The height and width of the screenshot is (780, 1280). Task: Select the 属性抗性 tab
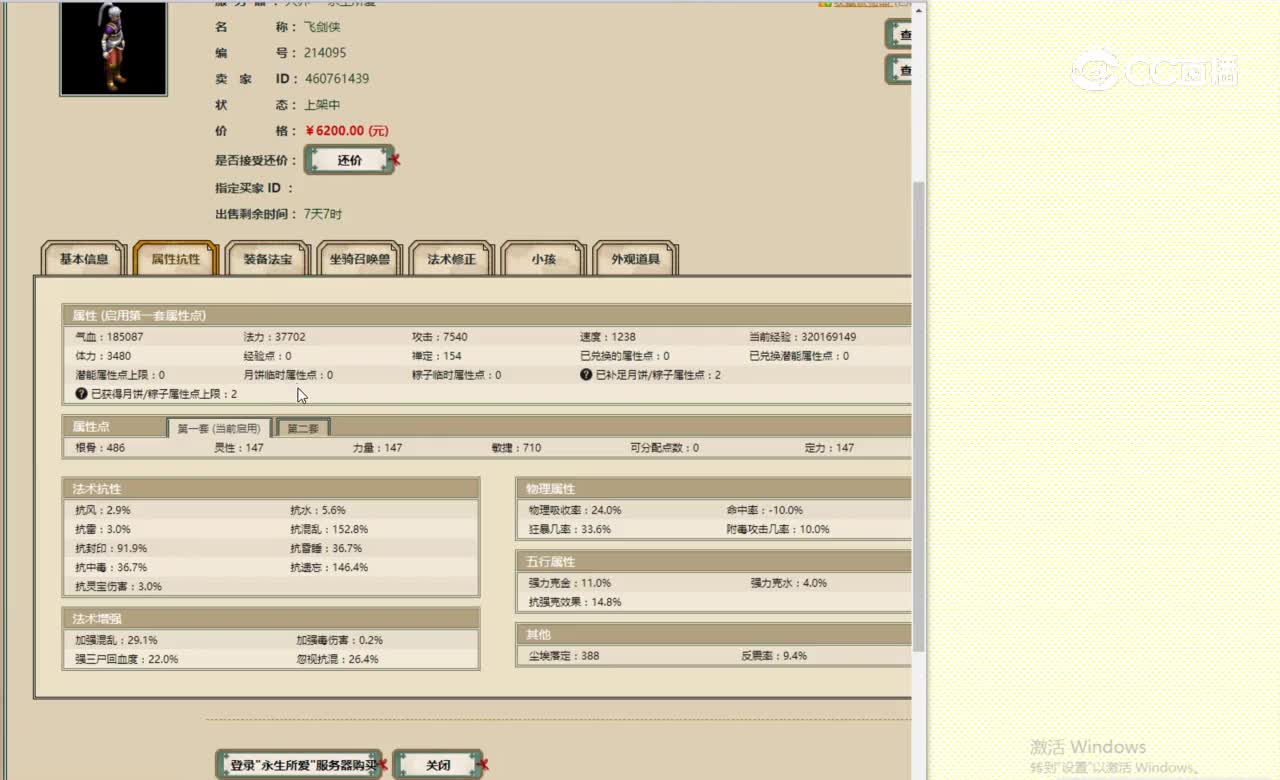point(176,259)
